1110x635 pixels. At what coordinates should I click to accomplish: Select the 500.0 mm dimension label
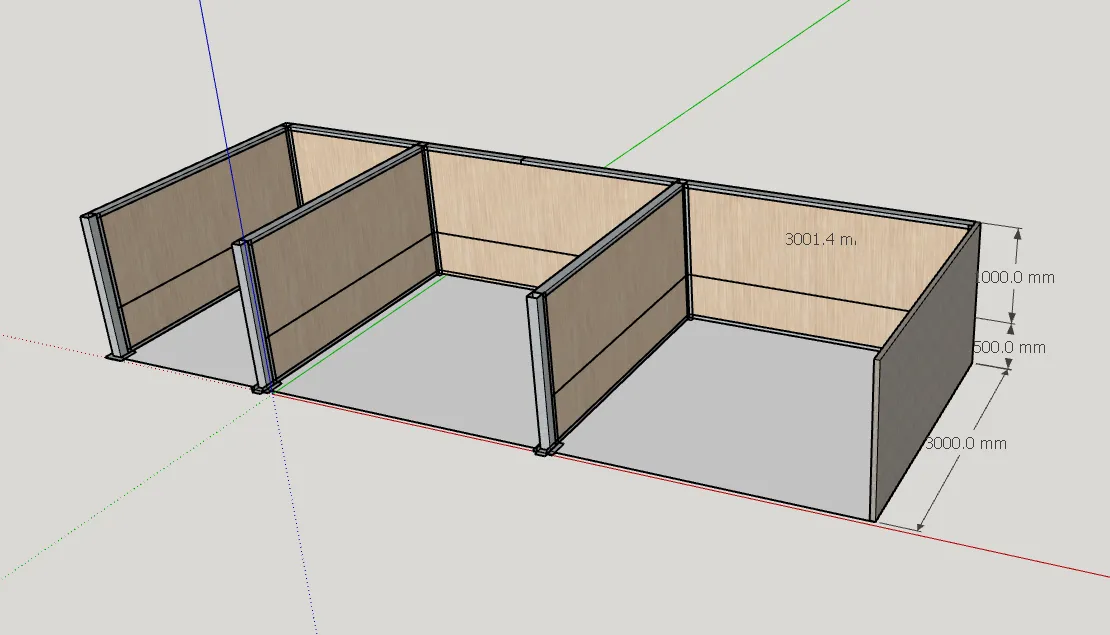1010,347
